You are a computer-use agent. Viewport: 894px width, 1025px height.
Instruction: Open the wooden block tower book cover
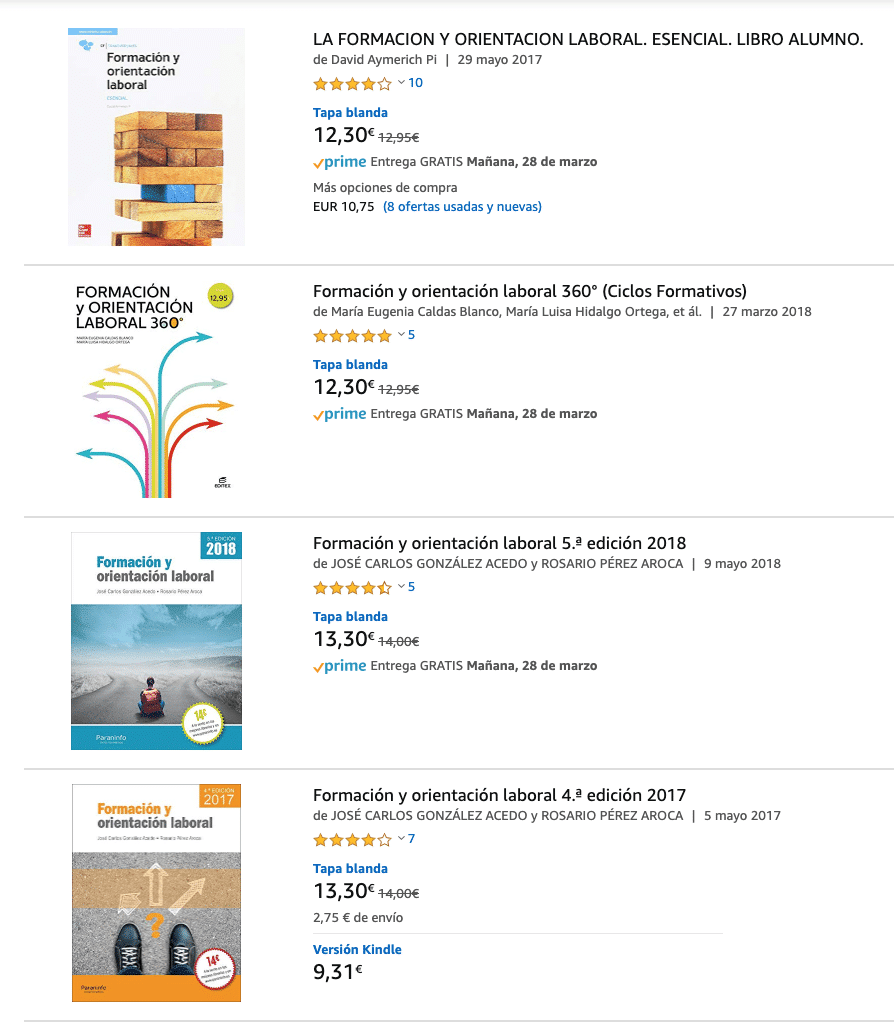[156, 137]
